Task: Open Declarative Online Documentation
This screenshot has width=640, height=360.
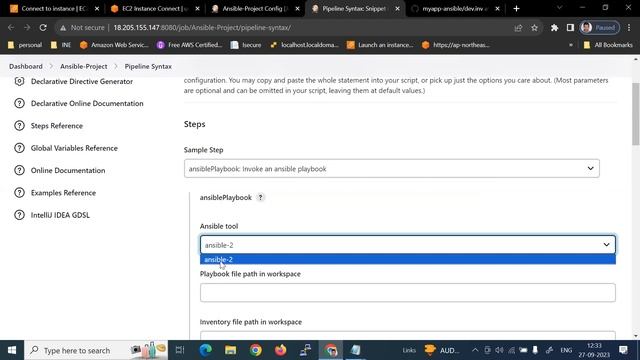Action: (x=87, y=104)
